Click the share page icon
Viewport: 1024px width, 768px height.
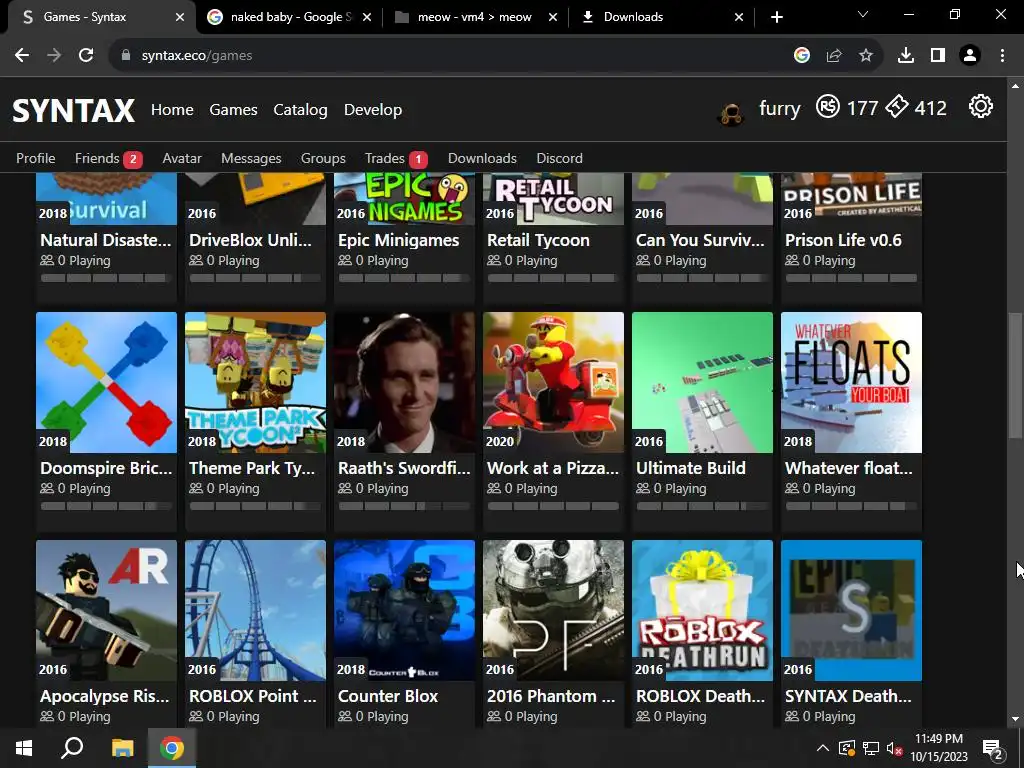(x=834, y=56)
